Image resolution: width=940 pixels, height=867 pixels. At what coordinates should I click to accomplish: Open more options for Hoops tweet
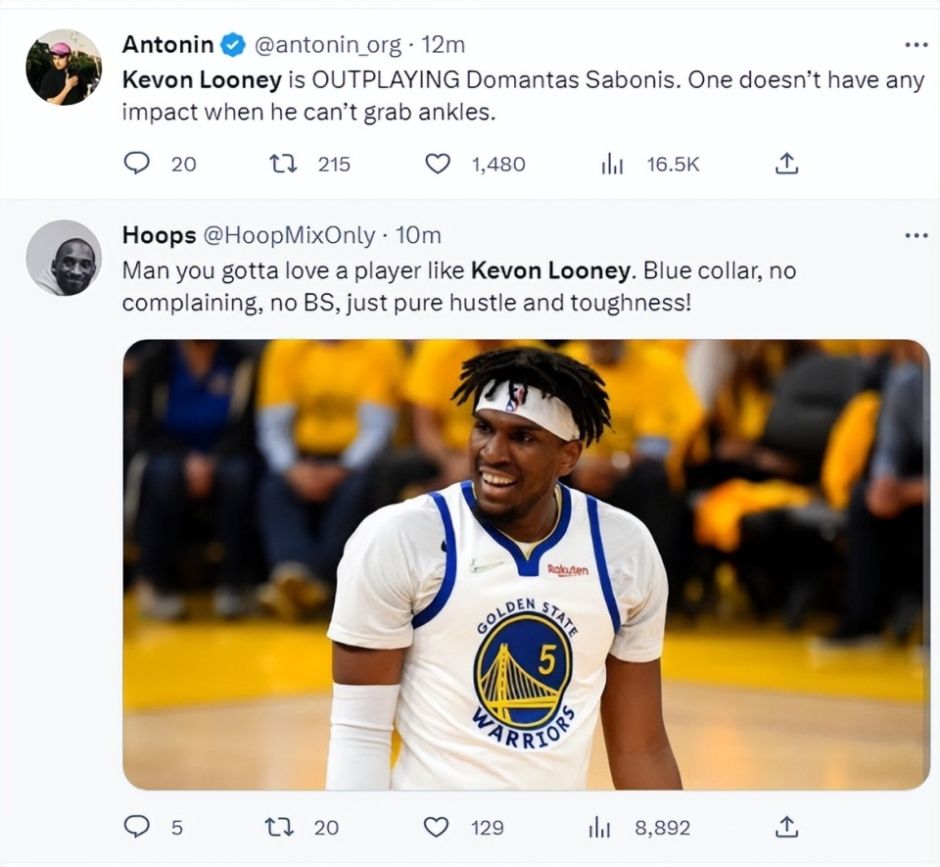pyautogui.click(x=916, y=235)
